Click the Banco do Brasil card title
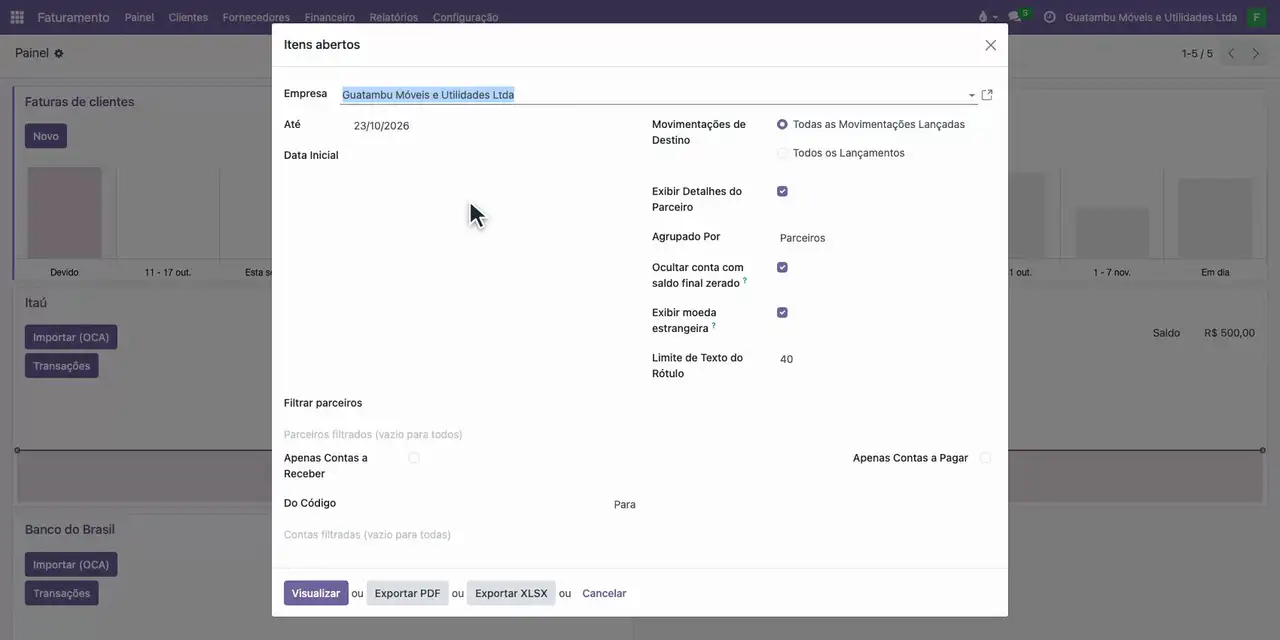This screenshot has height=640, width=1280. click(70, 529)
